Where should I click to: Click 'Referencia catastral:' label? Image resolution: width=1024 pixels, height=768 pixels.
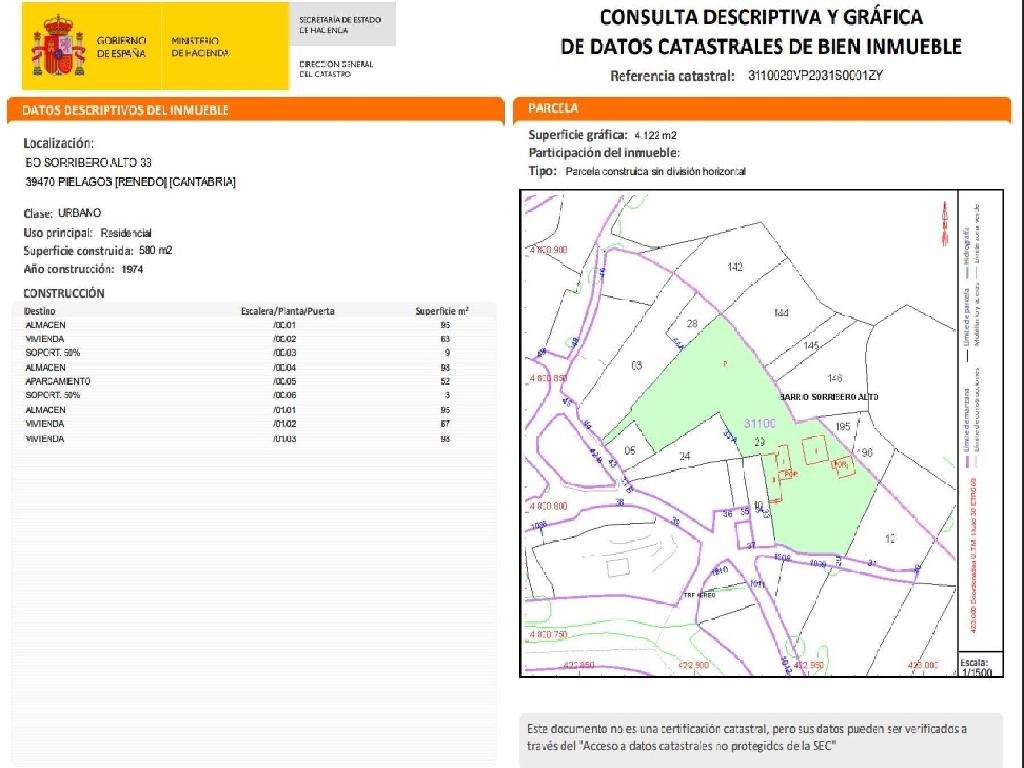(673, 76)
